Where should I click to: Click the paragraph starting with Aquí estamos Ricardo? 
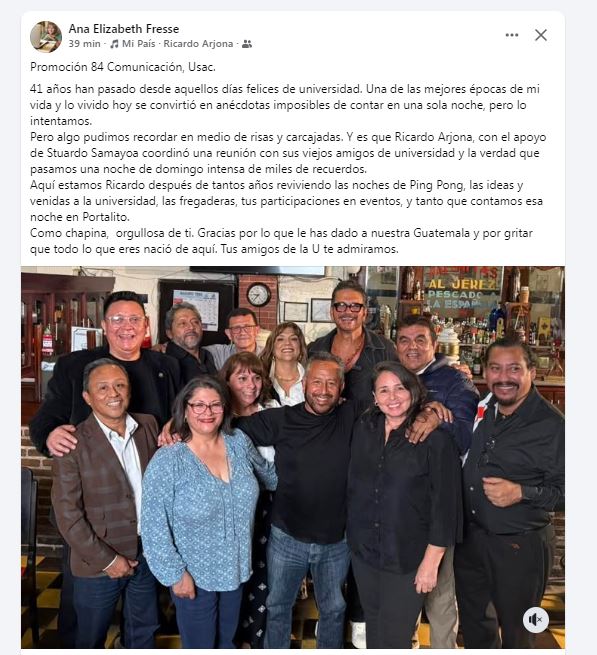pos(287,201)
